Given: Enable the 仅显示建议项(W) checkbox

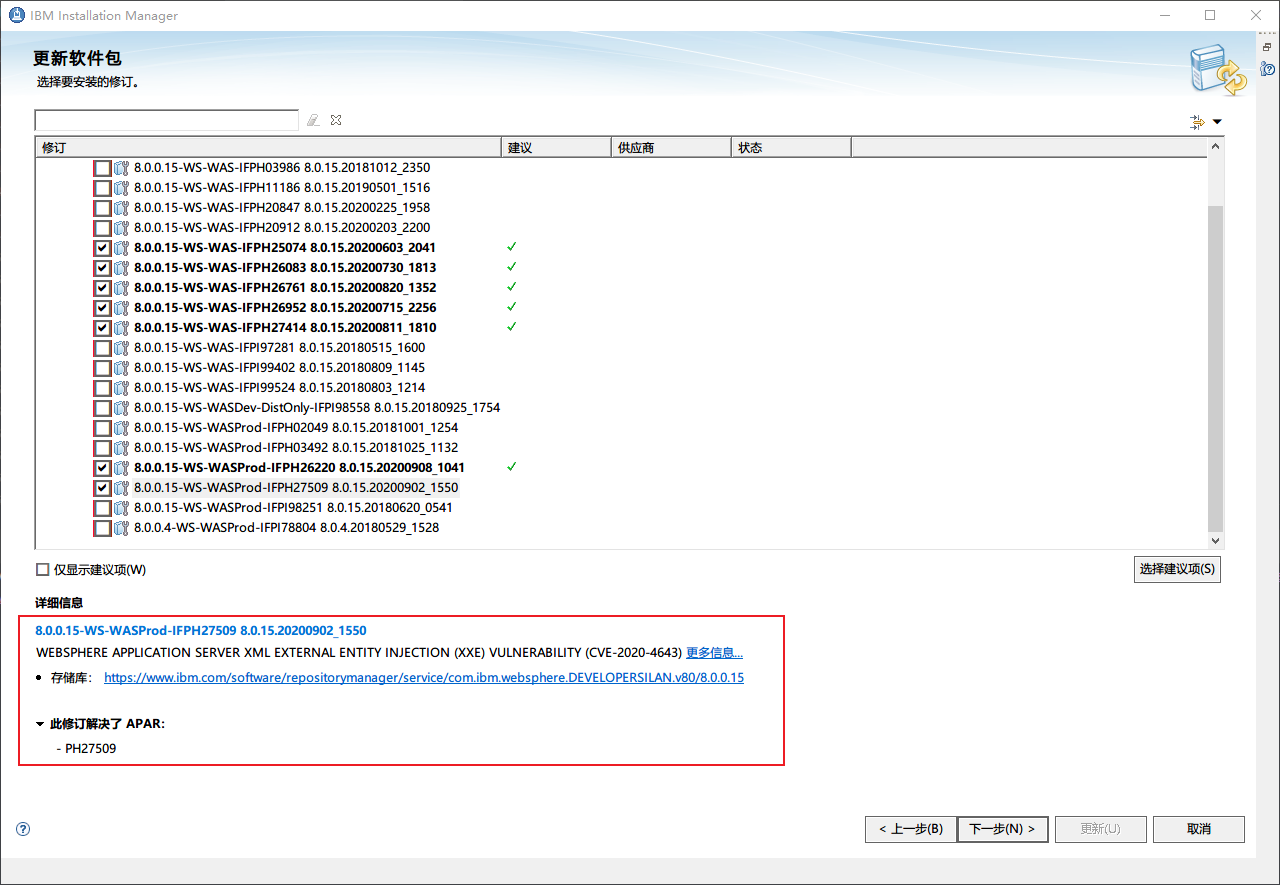Looking at the screenshot, I should click(43, 570).
